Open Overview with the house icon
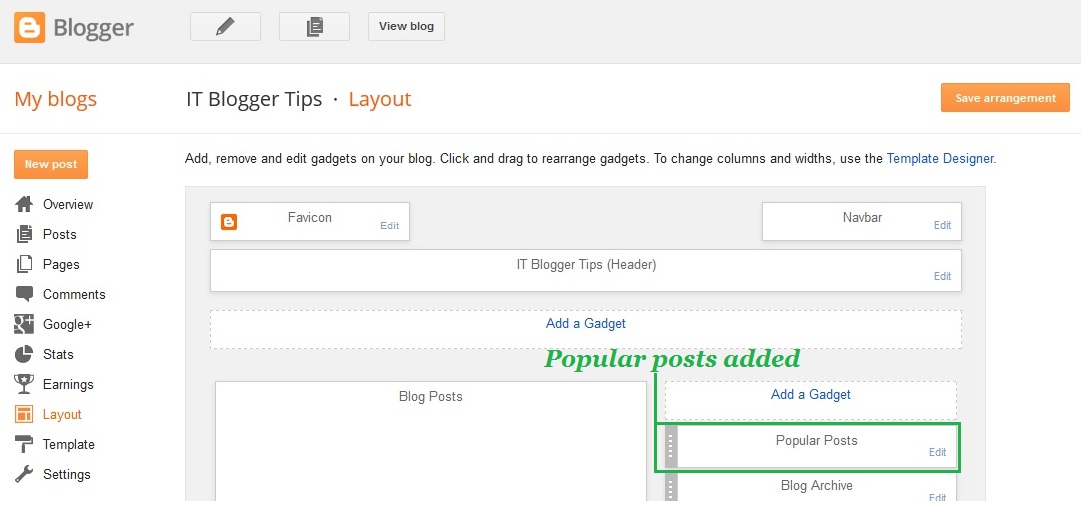1081x505 pixels. 24,204
